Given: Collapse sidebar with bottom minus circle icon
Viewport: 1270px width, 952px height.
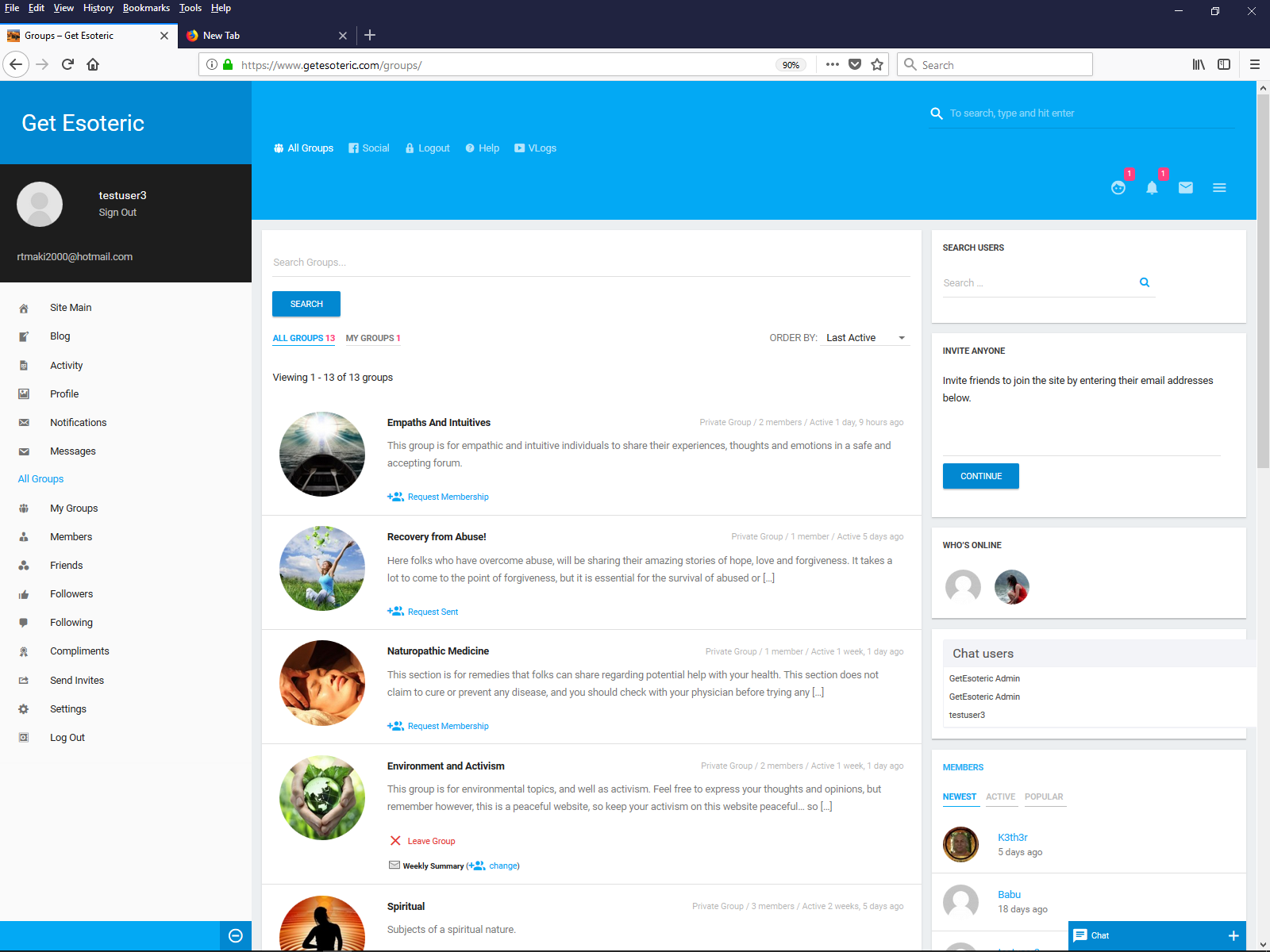Looking at the screenshot, I should [235, 935].
